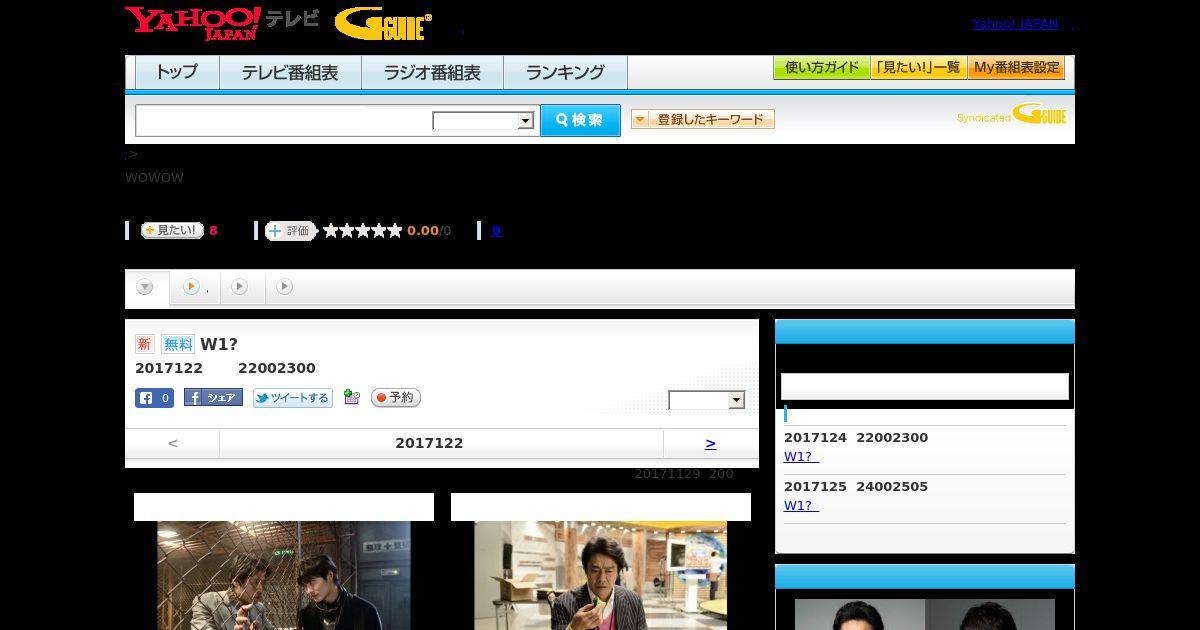Viewport: 1200px width, 630px height.
Task: Switch to ラジオ番組表 tab
Action: (x=432, y=73)
